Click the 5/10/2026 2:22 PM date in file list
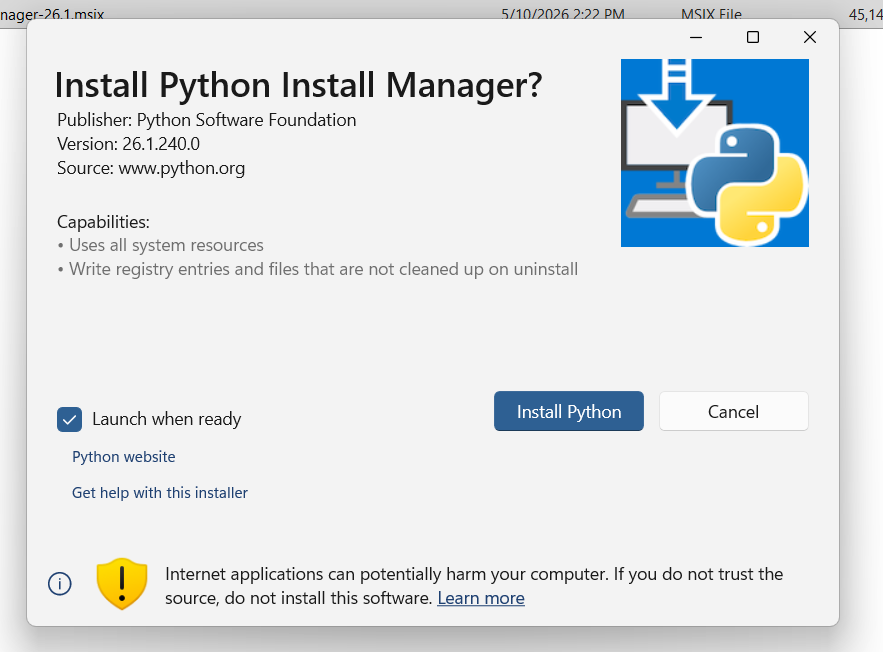The image size is (883, 652). [563, 14]
